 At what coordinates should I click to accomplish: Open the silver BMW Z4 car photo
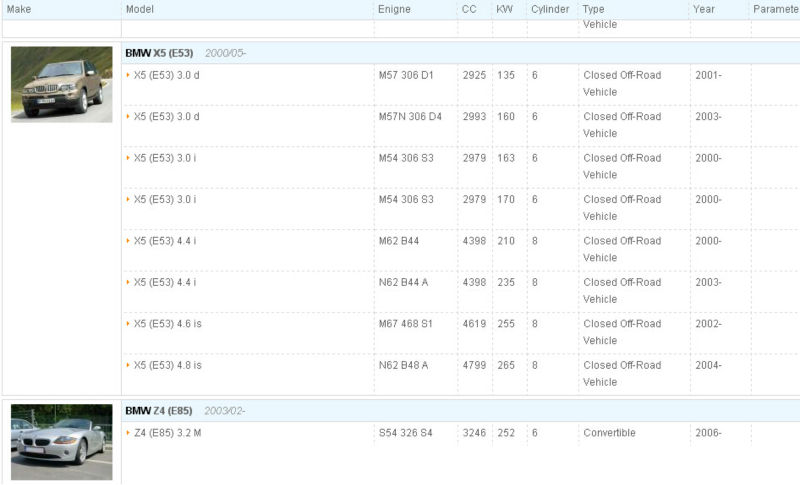tap(62, 442)
